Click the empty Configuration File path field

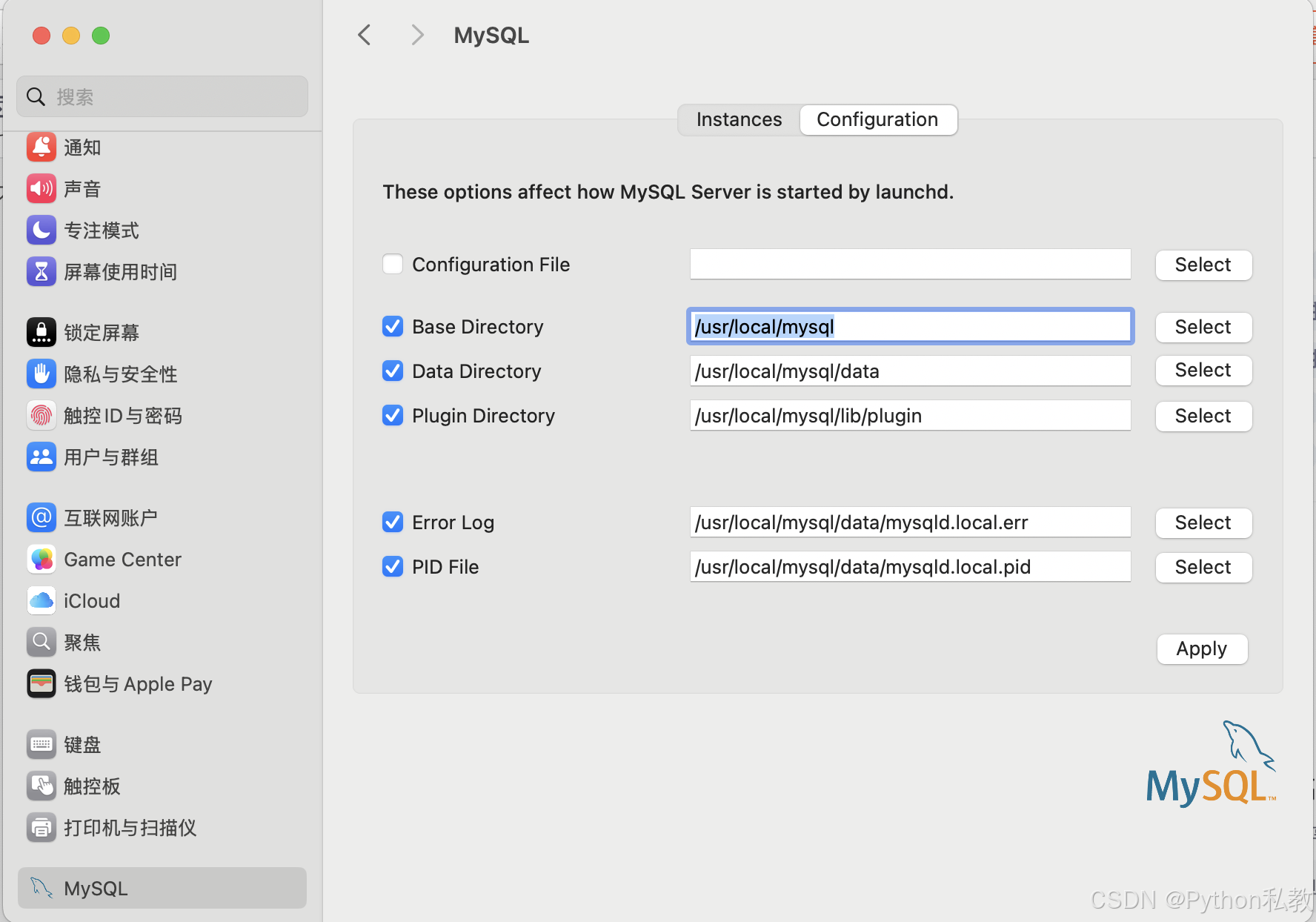pos(910,264)
